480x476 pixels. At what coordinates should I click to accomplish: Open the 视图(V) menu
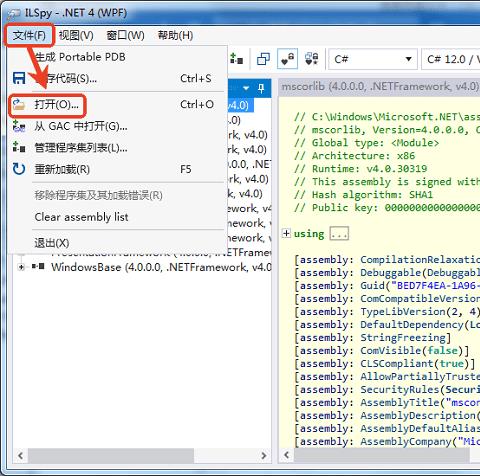[76, 35]
